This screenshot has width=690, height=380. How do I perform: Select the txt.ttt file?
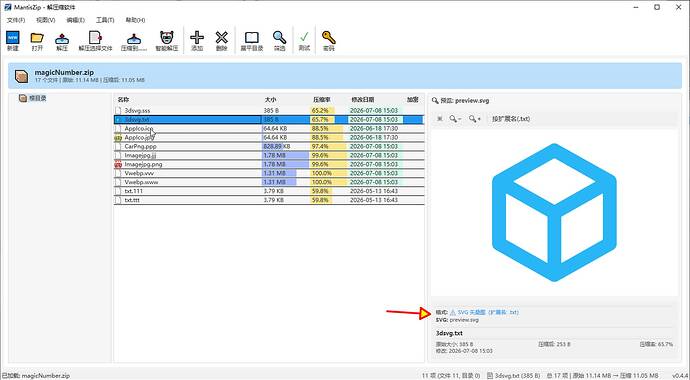click(132, 200)
